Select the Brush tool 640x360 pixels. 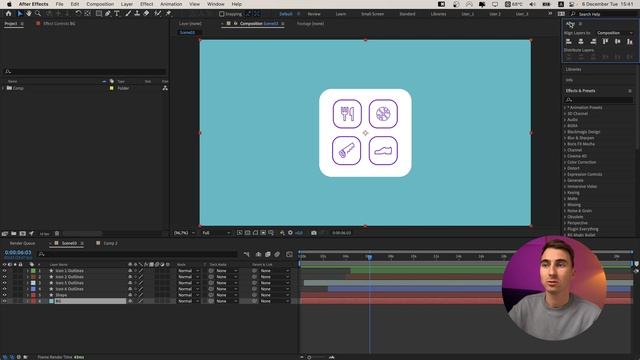[128, 13]
